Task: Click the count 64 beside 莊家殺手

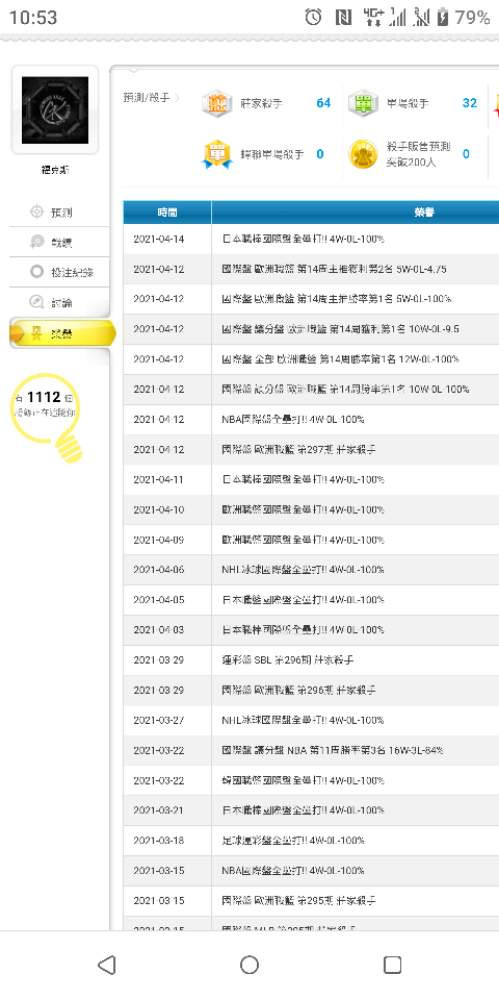Action: [324, 103]
